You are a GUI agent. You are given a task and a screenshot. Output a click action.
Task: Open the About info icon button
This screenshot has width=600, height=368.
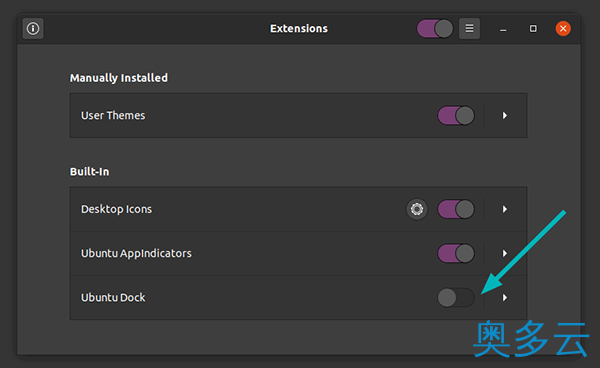pos(33,28)
